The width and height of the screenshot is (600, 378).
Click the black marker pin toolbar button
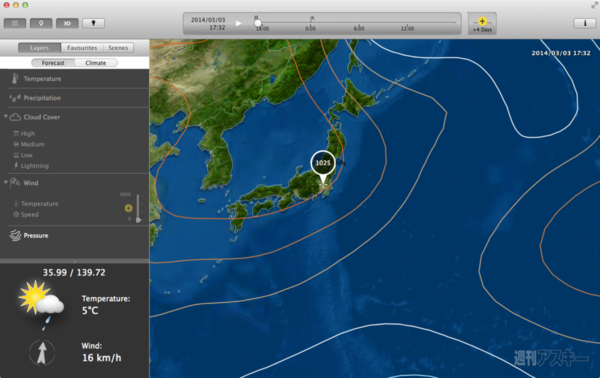click(x=93, y=23)
